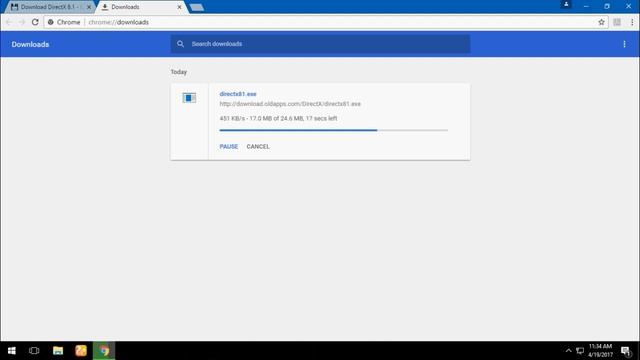This screenshot has width=640, height=360.
Task: Pause the directx81.exe download
Action: click(229, 147)
